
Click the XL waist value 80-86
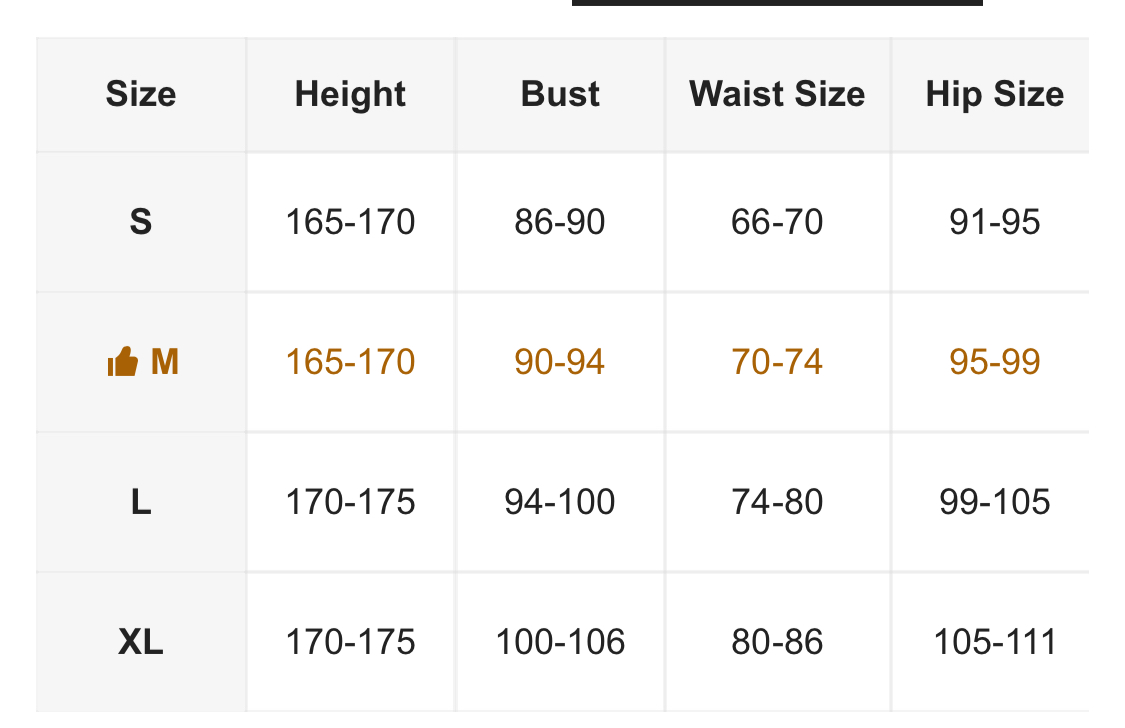[777, 641]
